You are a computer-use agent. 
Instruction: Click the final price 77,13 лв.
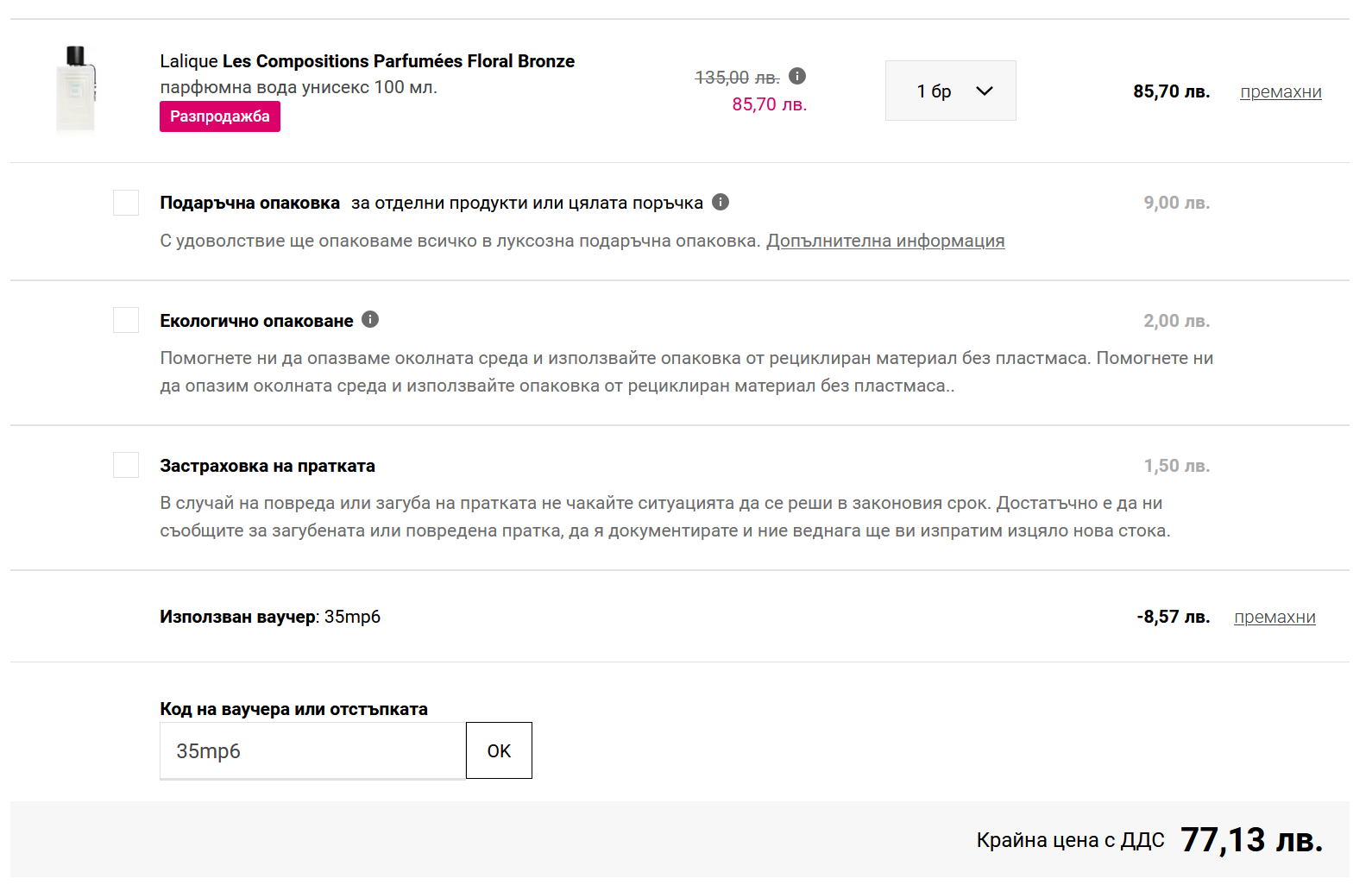coord(1250,840)
